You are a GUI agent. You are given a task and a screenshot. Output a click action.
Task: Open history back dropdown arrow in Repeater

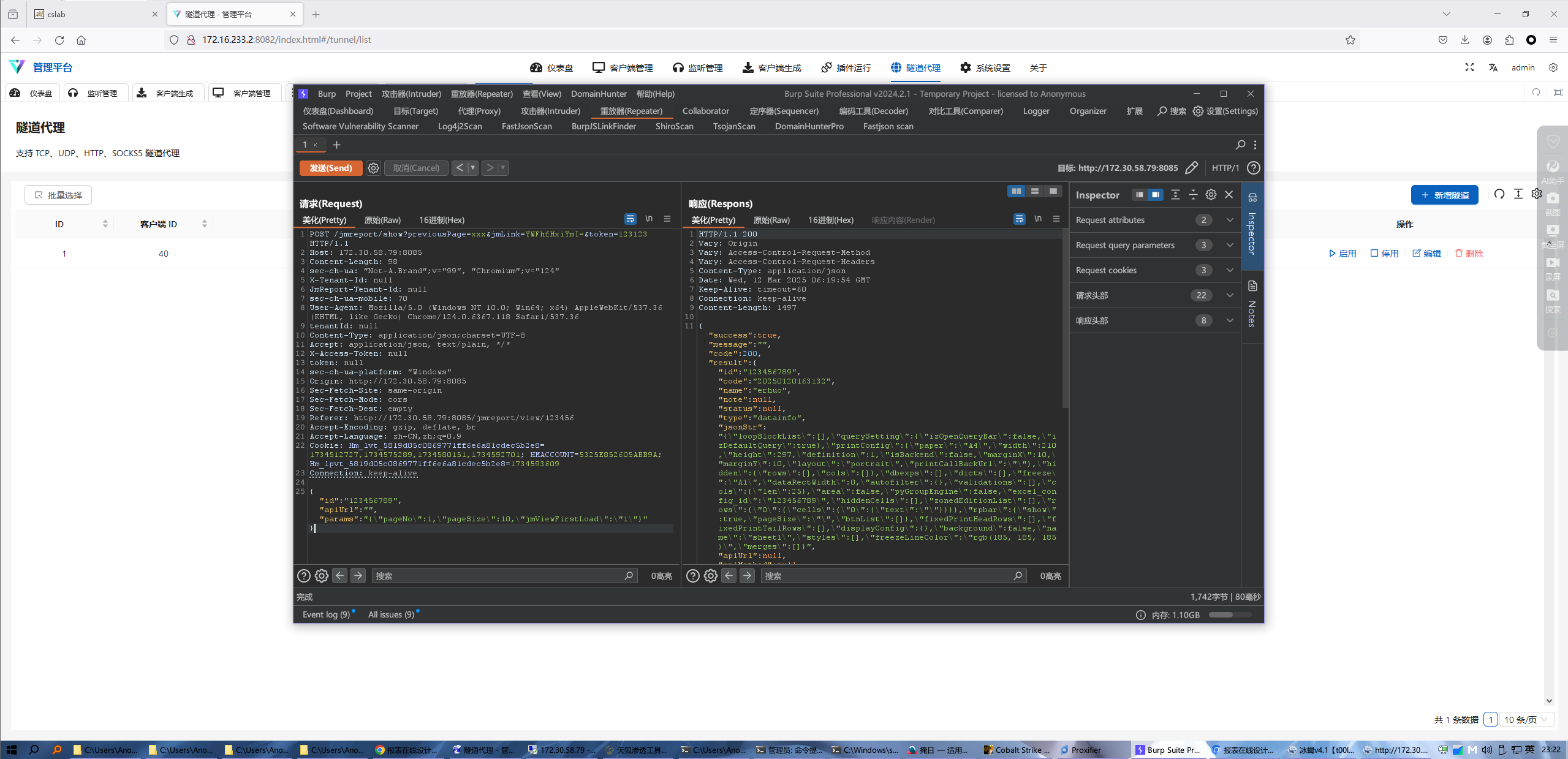pyautogui.click(x=472, y=168)
